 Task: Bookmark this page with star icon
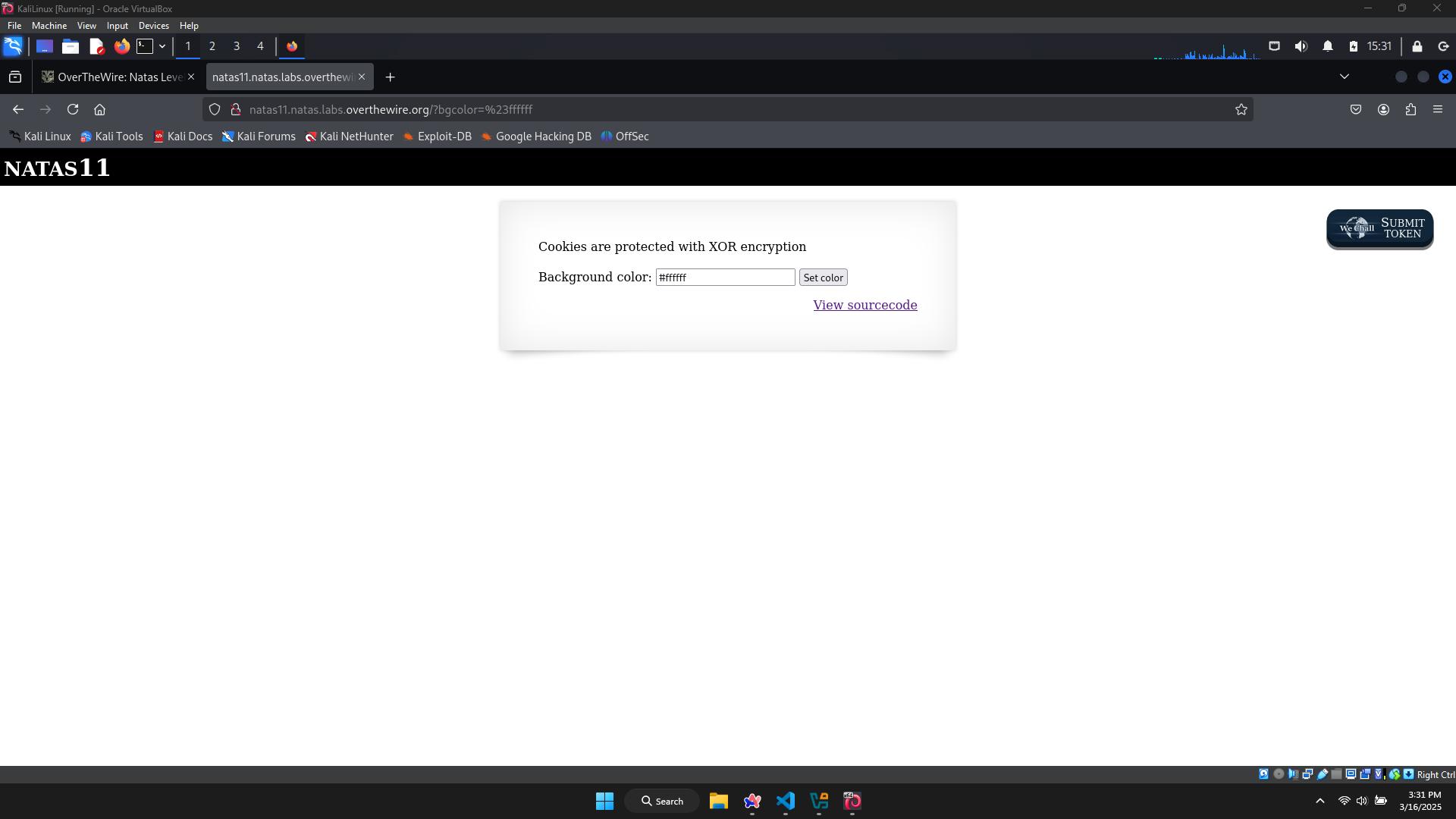pos(1241,109)
